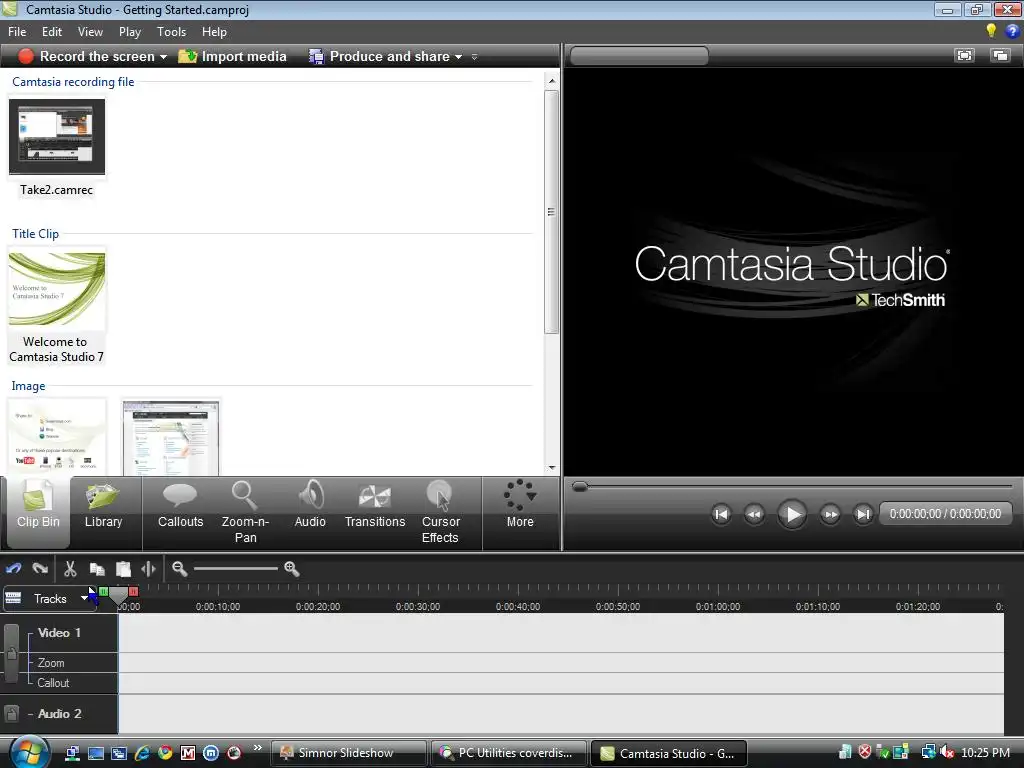Collapse the Audio 2 track
This screenshot has width=1024, height=768.
[x=31, y=714]
